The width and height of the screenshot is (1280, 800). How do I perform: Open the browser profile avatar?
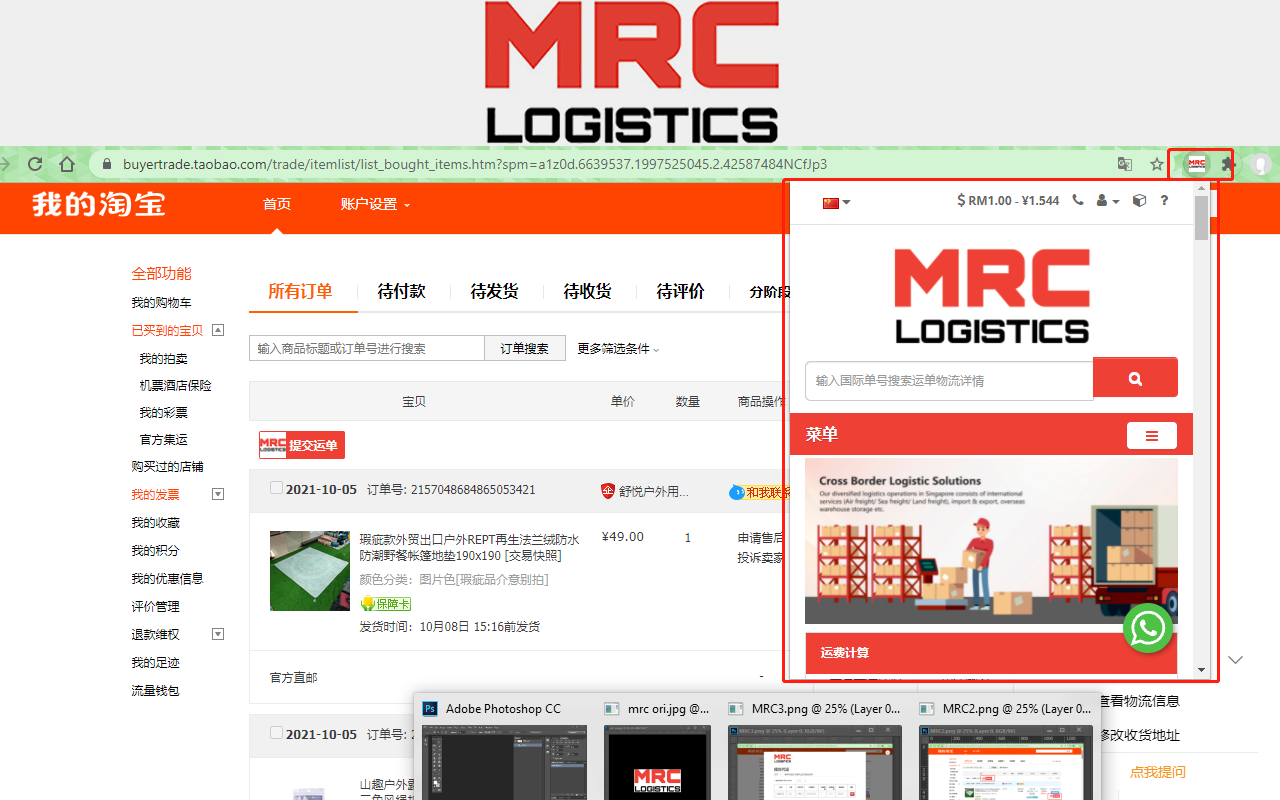pyautogui.click(x=1262, y=164)
